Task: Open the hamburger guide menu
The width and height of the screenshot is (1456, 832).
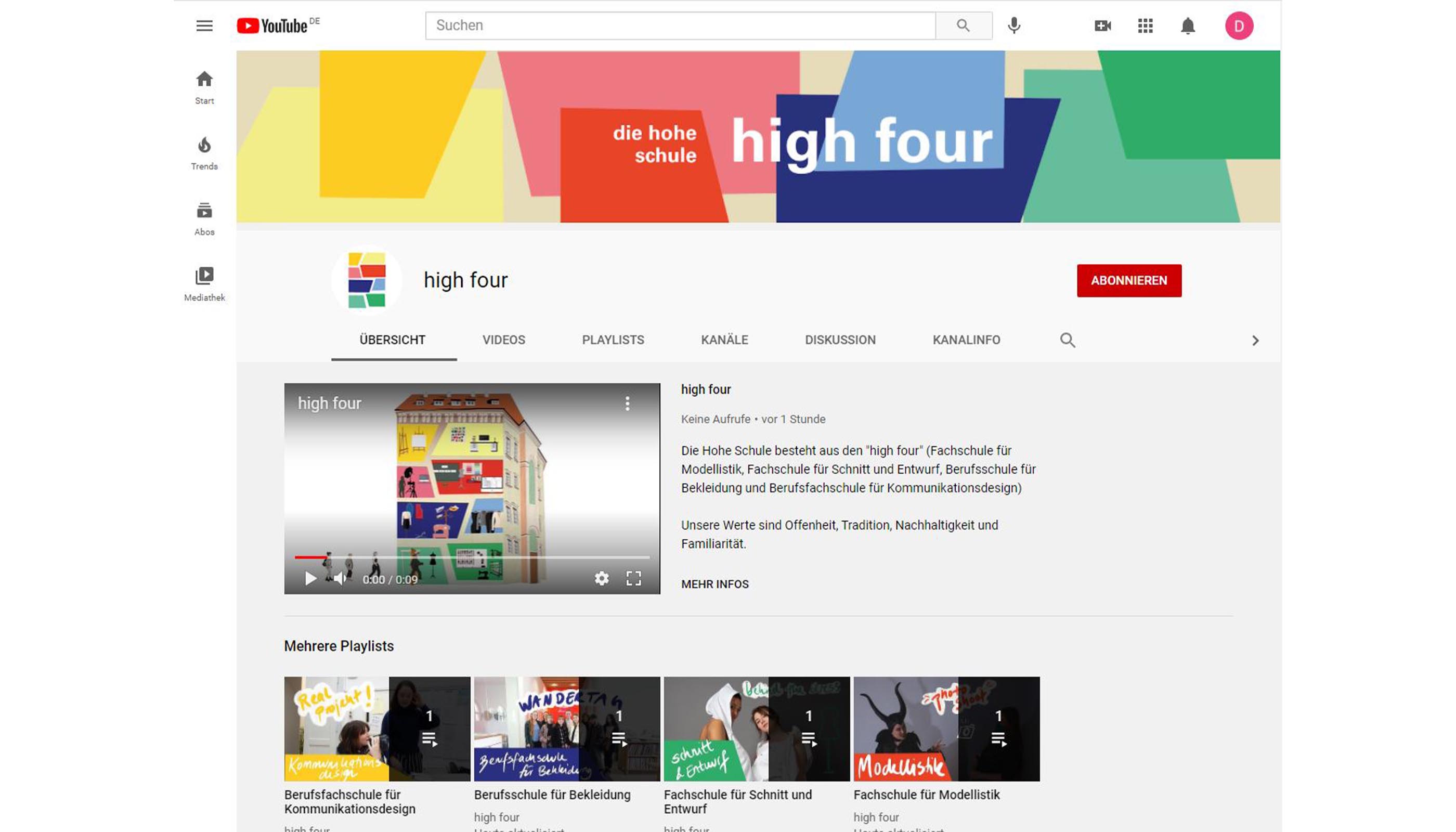Action: [x=204, y=25]
